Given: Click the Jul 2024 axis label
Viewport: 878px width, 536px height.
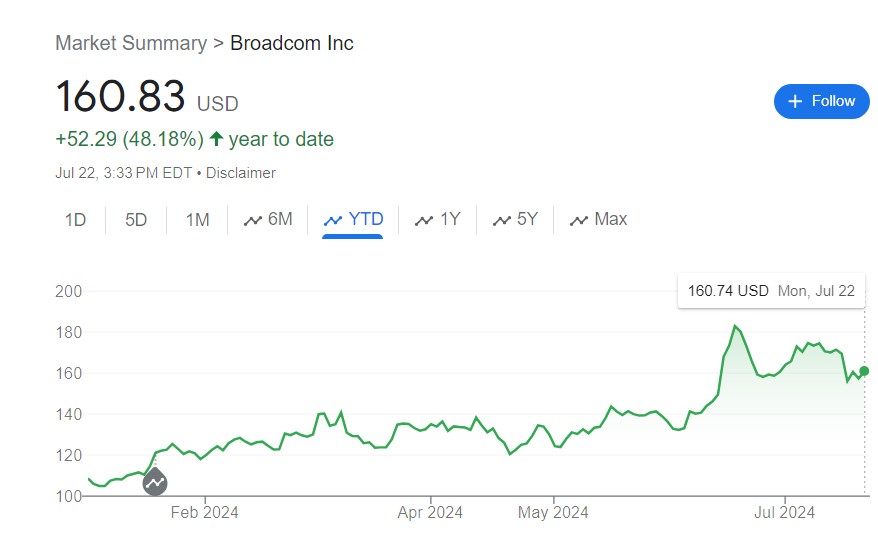Looking at the screenshot, I should coord(785,513).
